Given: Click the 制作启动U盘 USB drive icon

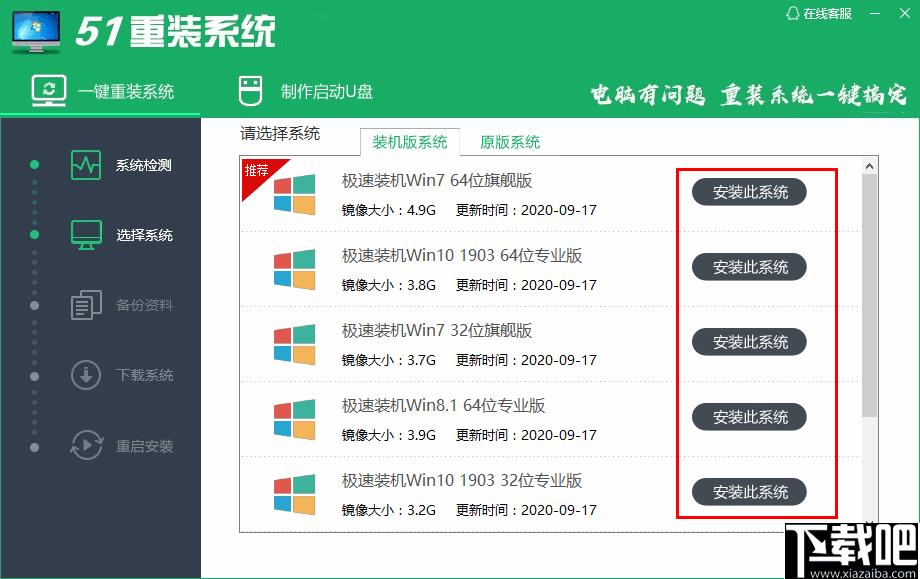Looking at the screenshot, I should tap(251, 91).
